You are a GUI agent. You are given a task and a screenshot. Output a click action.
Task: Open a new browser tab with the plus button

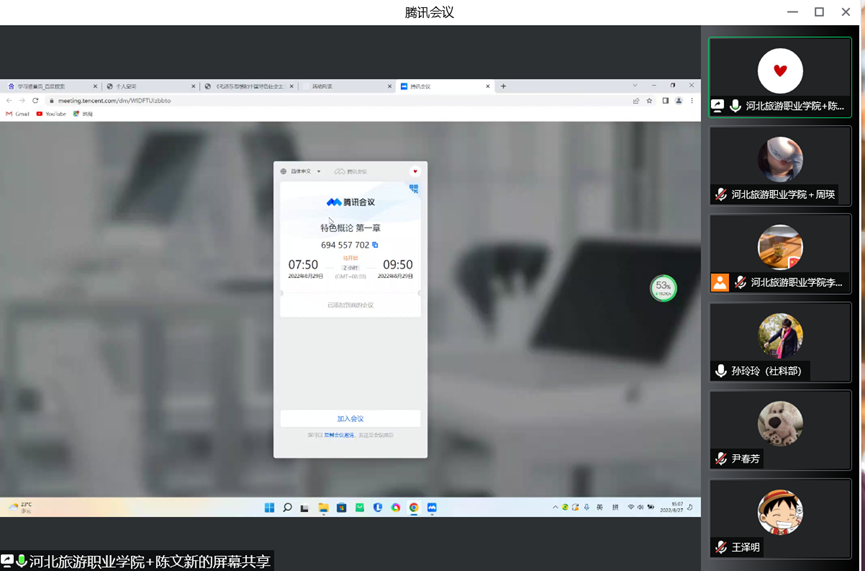503,86
